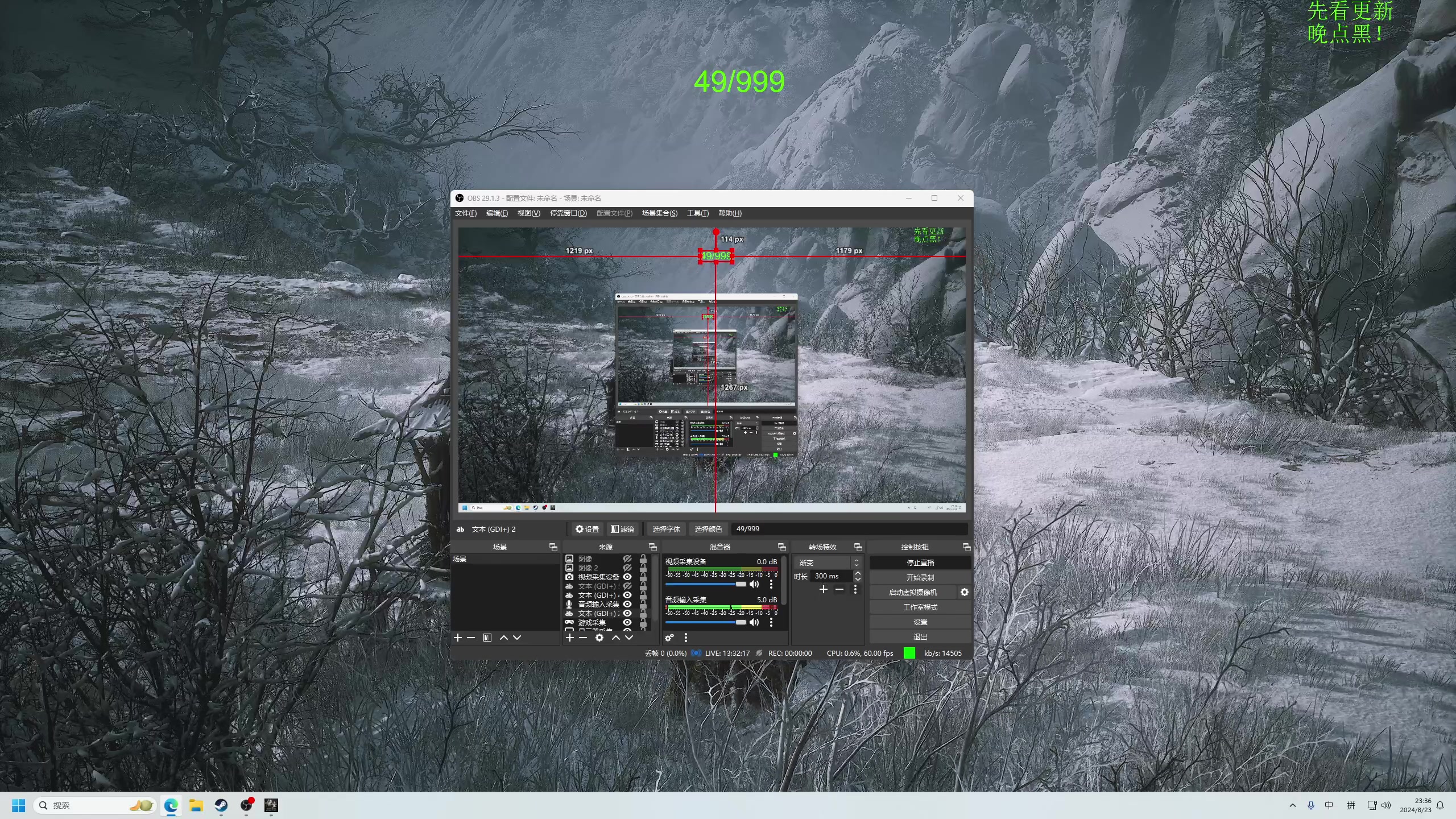Click 停止直播 button

[x=920, y=562]
